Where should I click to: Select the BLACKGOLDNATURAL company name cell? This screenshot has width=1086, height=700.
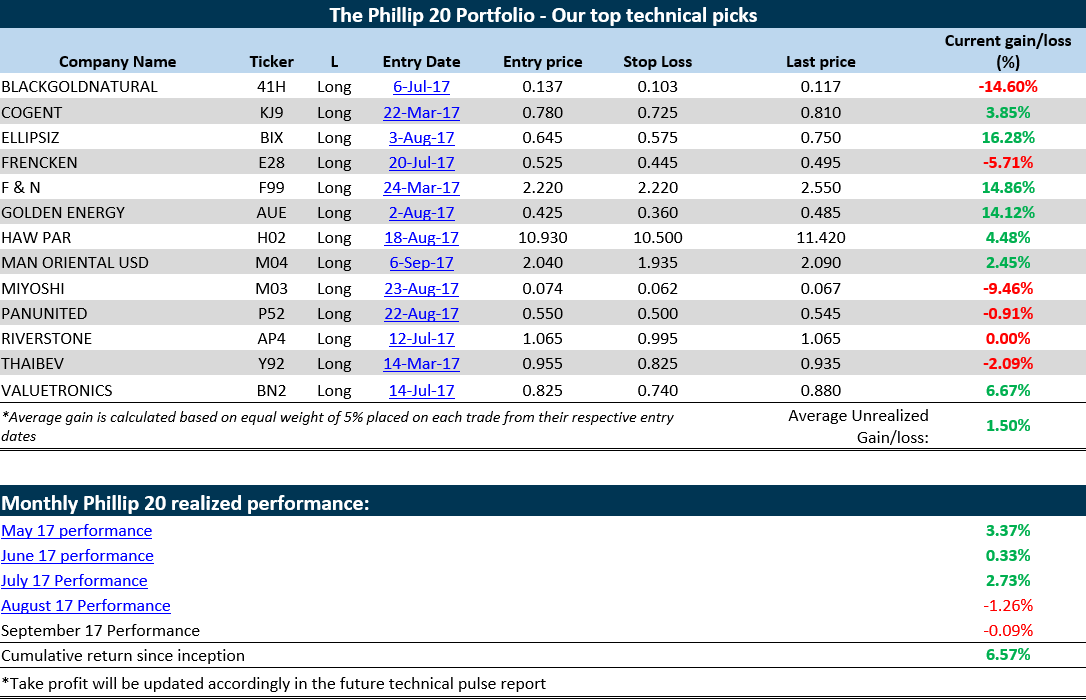click(x=80, y=87)
